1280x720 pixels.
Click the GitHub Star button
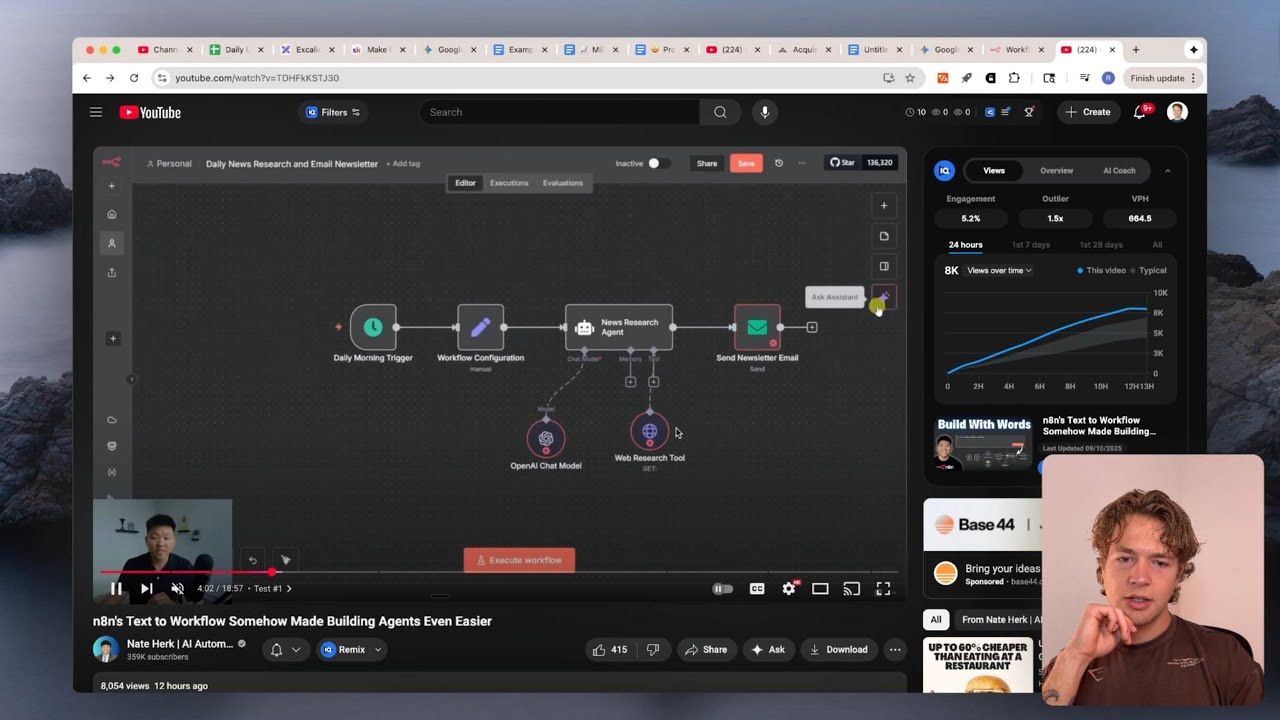click(842, 162)
